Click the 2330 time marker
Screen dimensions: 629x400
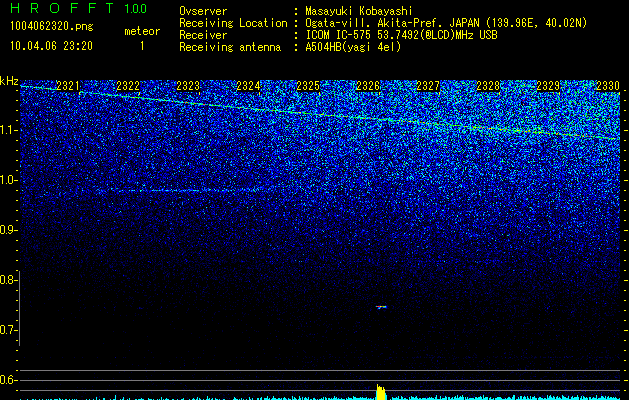coord(608,86)
